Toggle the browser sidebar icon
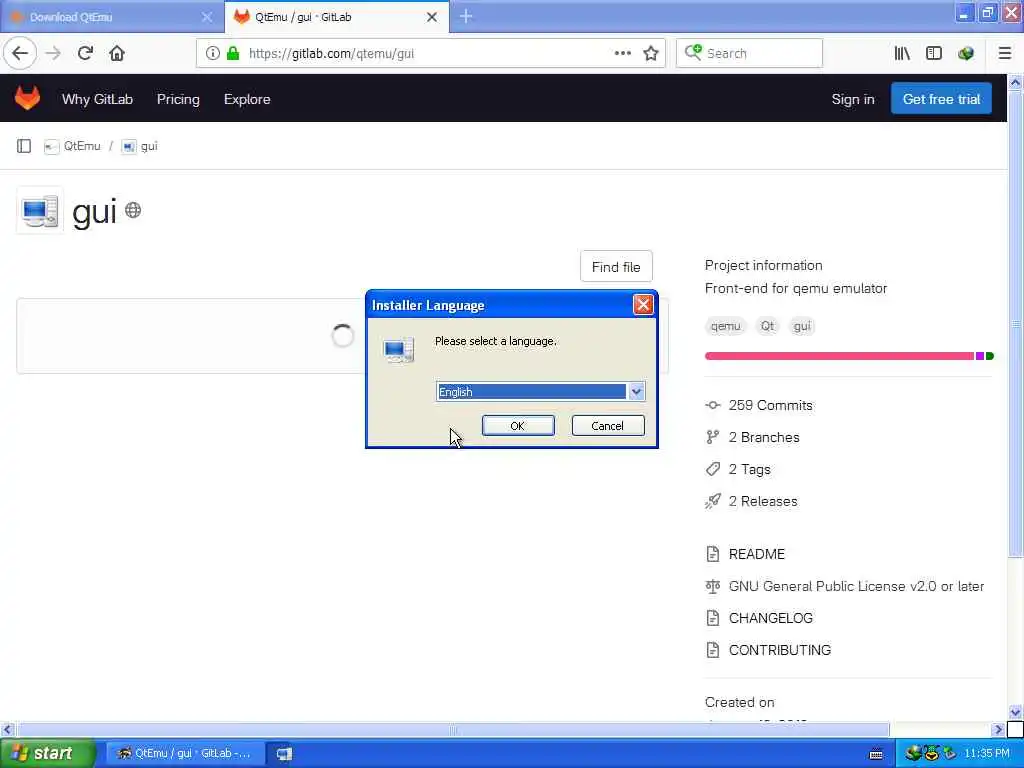 pyautogui.click(x=934, y=54)
